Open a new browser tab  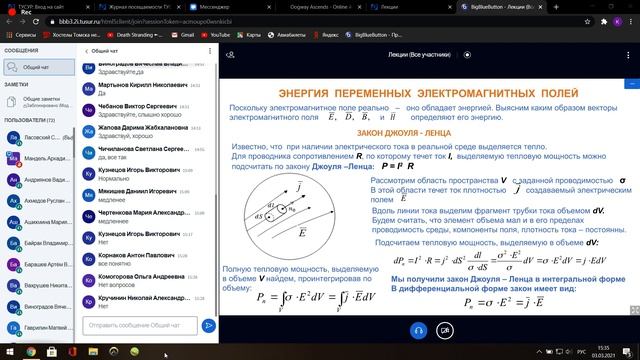[x=556, y=7]
